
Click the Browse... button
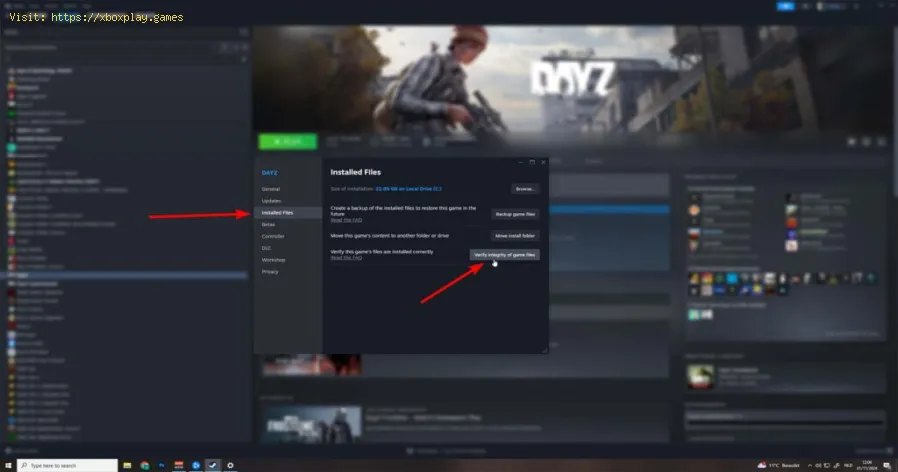(x=525, y=188)
